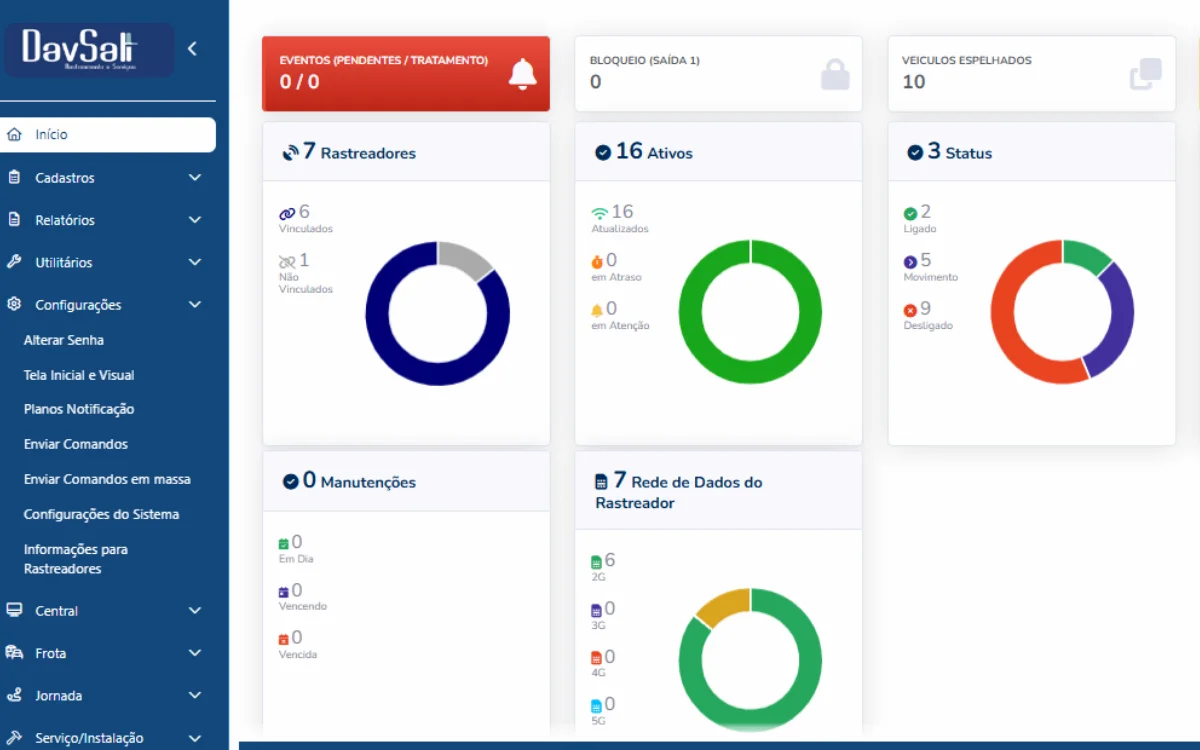Open the red Eventos Pendentes card
Viewport: 1200px width, 750px height.
406,74
